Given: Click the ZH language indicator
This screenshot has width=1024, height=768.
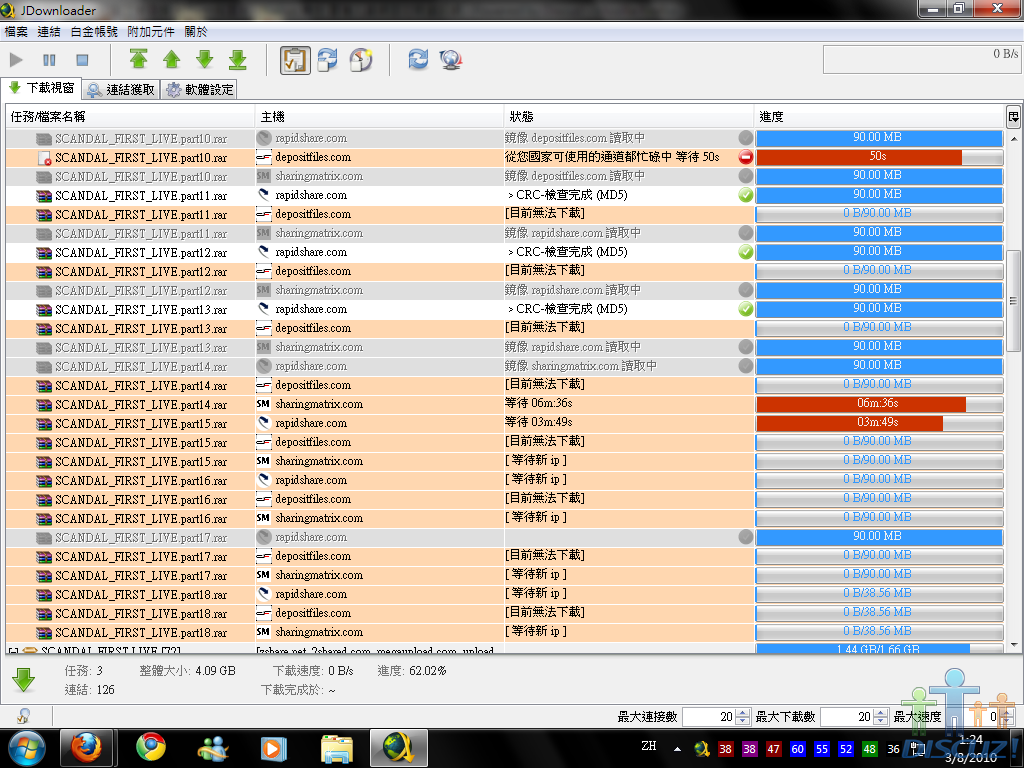Looking at the screenshot, I should (x=649, y=746).
